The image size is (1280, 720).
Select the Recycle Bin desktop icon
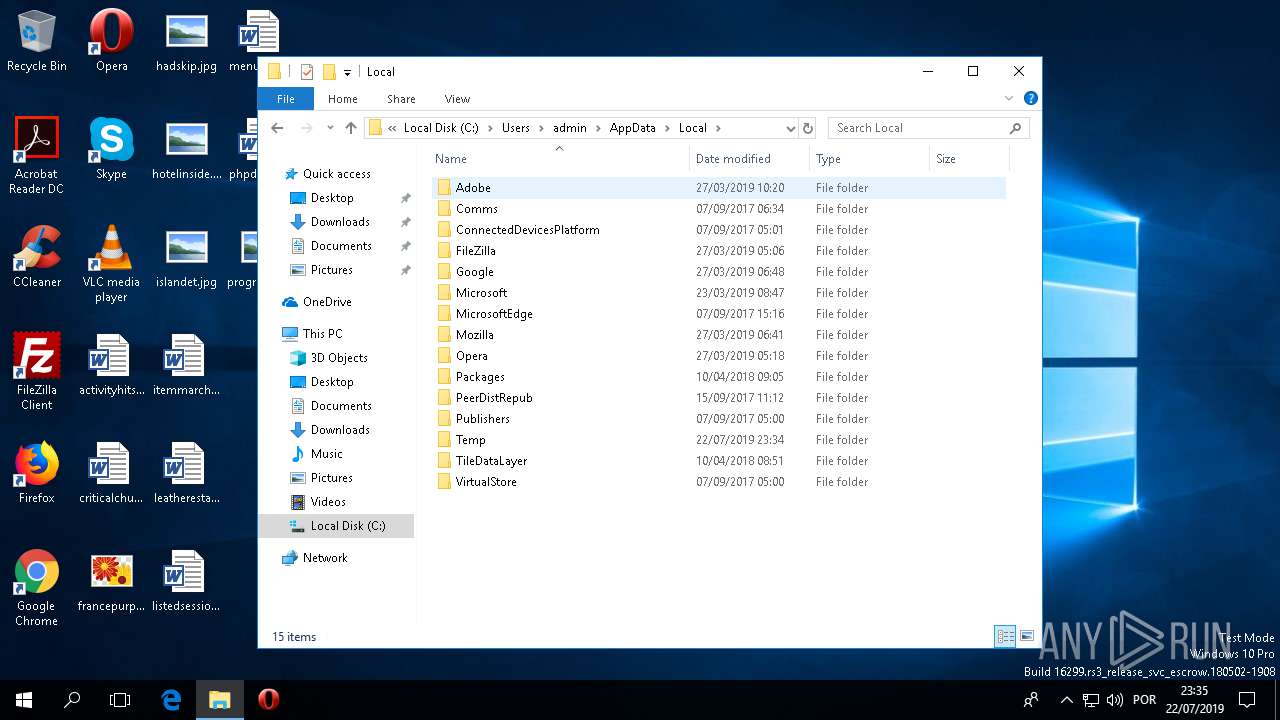37,42
